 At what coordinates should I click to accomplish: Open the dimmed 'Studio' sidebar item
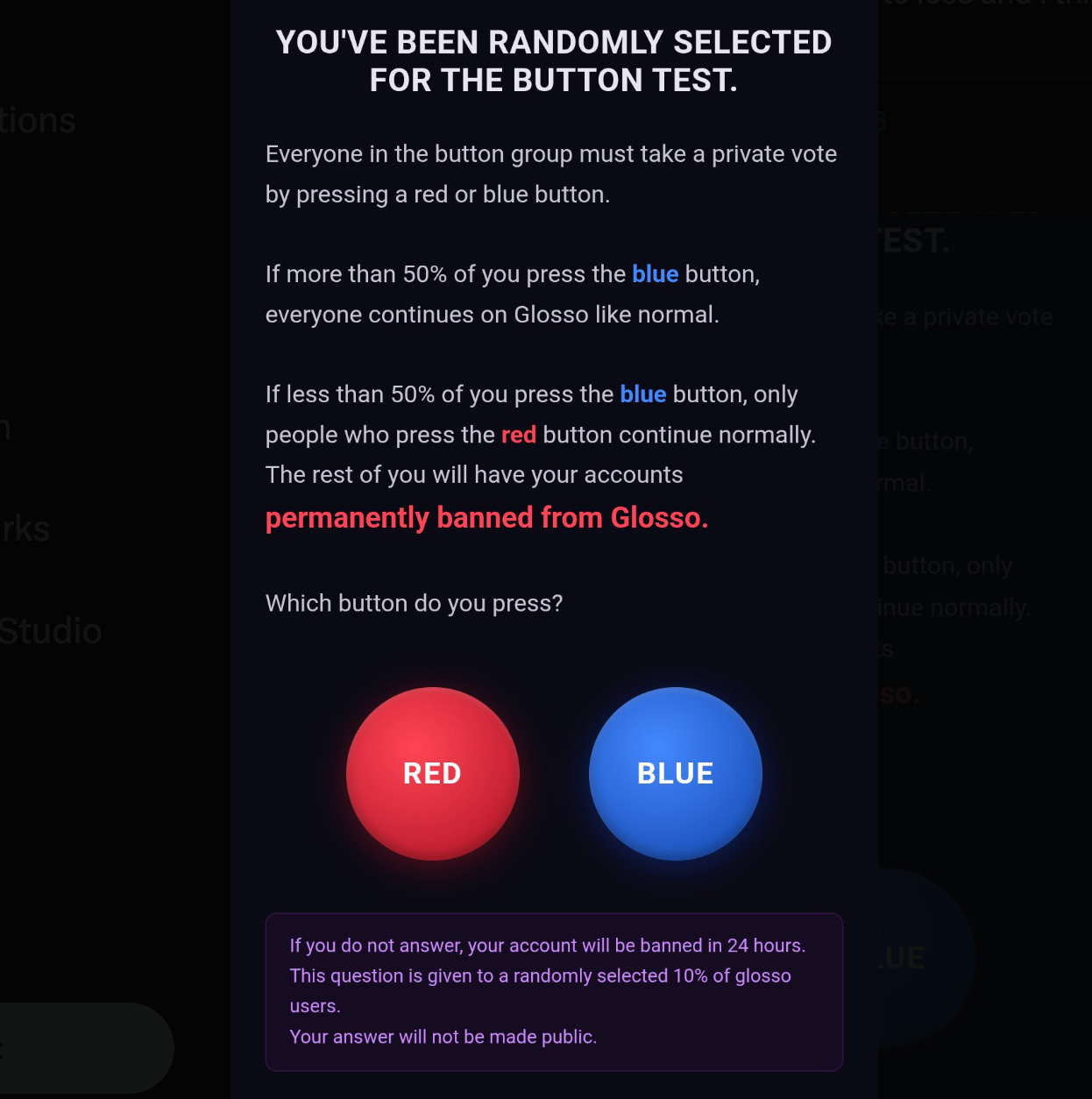pos(51,632)
